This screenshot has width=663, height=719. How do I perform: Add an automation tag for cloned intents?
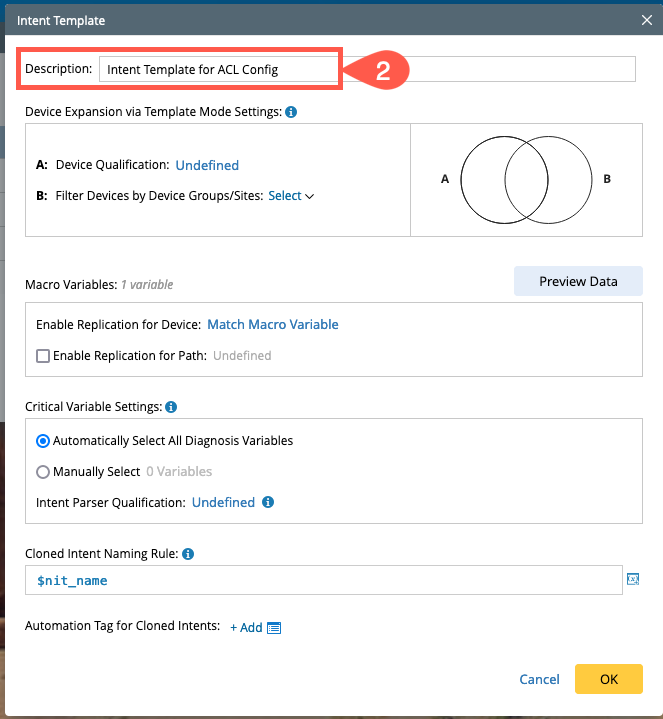[x=246, y=627]
